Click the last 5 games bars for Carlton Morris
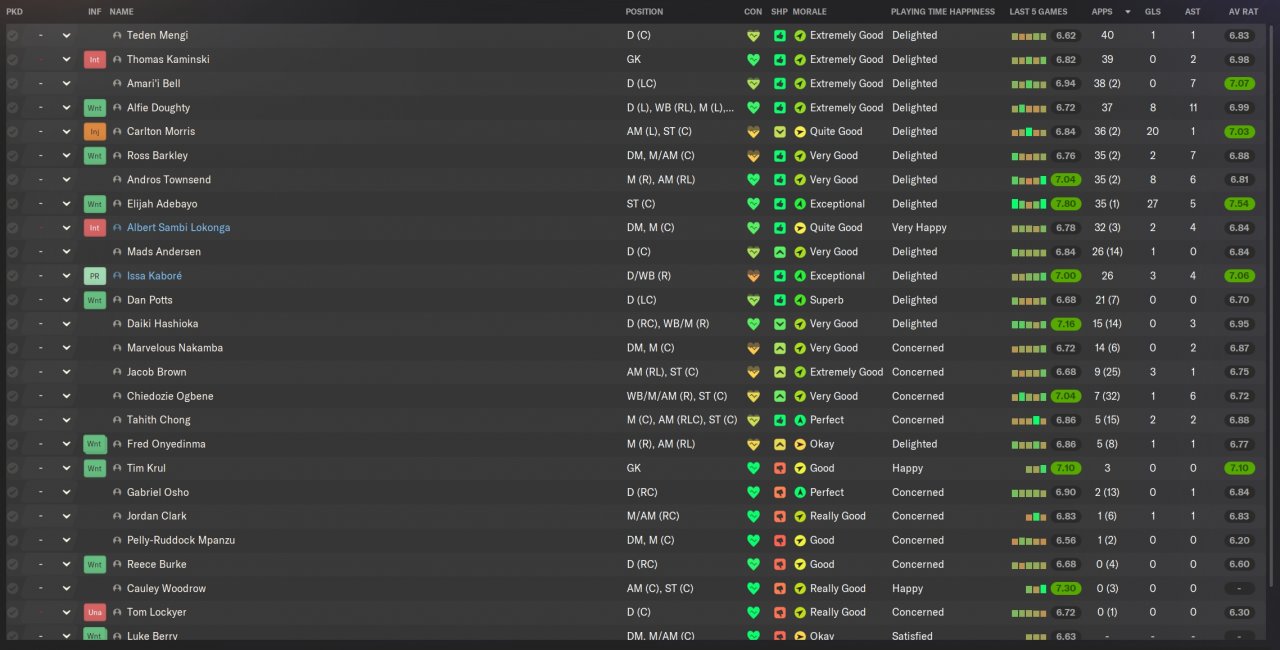Screen dimensions: 1280x650 pos(1029,132)
